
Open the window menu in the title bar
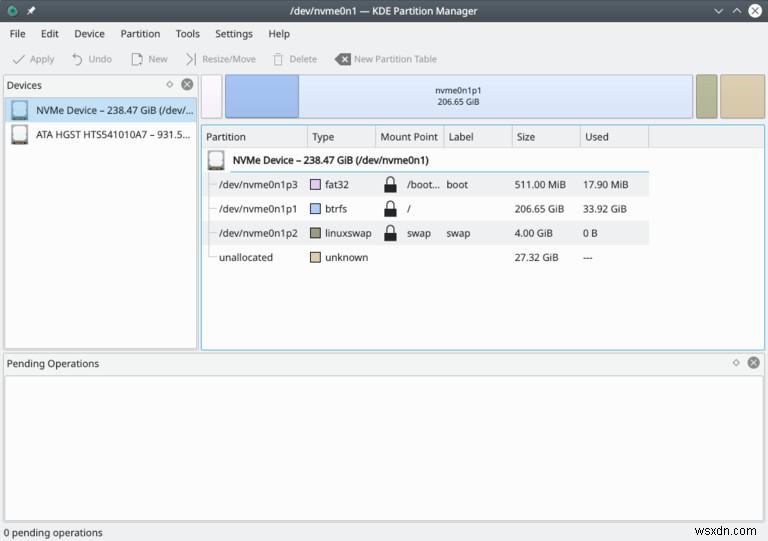click(x=12, y=11)
